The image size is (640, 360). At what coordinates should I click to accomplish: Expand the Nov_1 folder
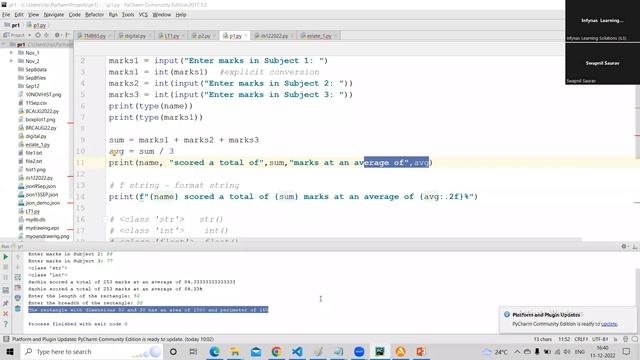coord(11,53)
